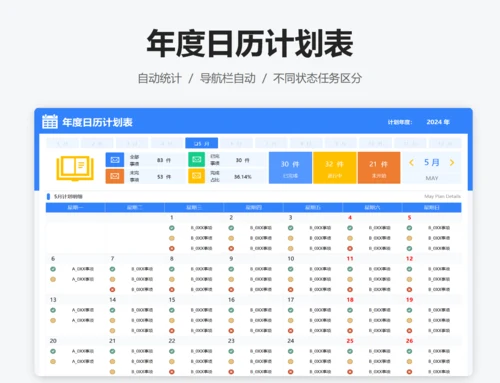Click the yellow status dot under day 5
This screenshot has width=500, height=383.
click(409, 238)
